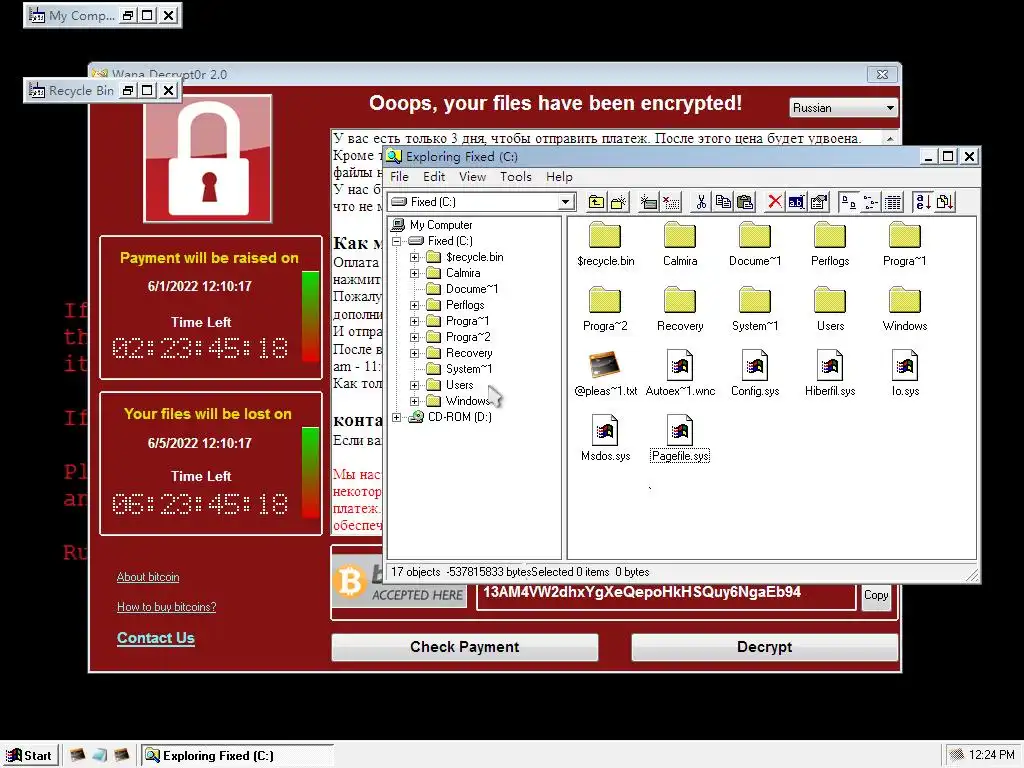The height and width of the screenshot is (768, 1024).
Task: Switch to Large Icons view
Action: click(848, 202)
